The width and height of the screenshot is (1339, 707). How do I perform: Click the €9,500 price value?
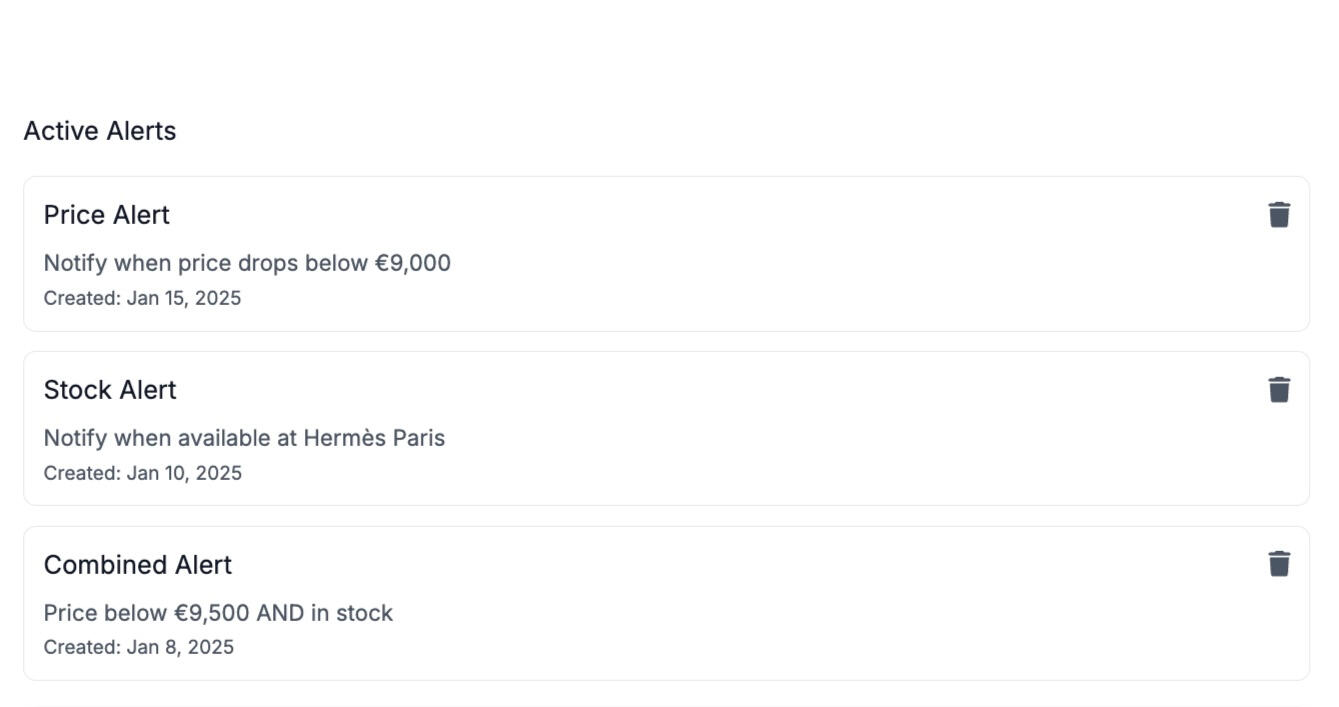pos(212,613)
